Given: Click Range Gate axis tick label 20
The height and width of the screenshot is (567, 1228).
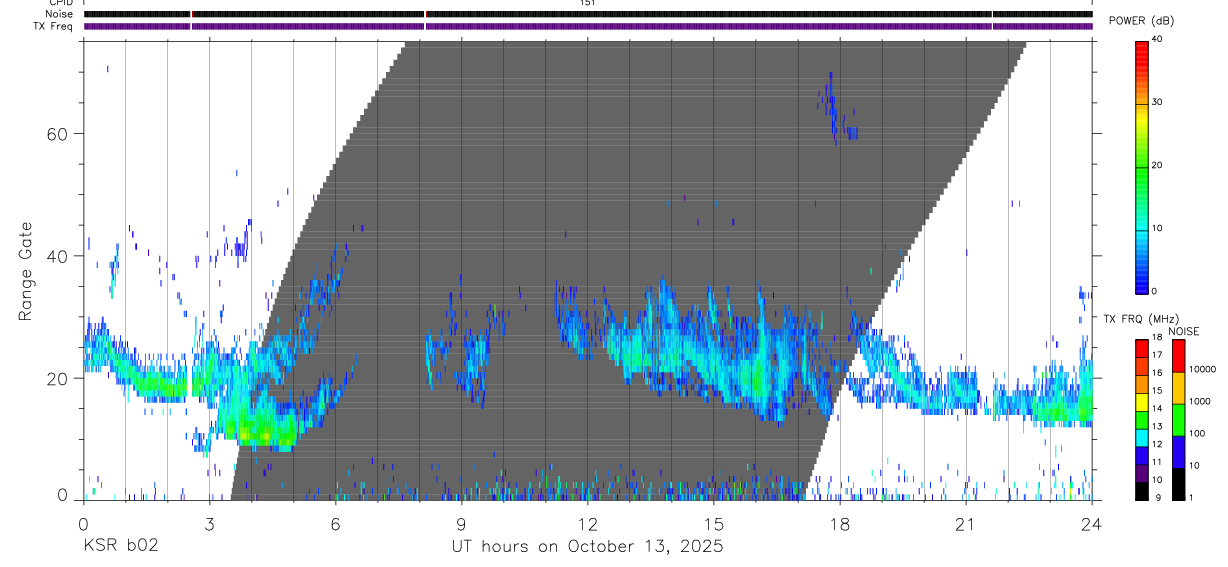Looking at the screenshot, I should click(60, 378).
